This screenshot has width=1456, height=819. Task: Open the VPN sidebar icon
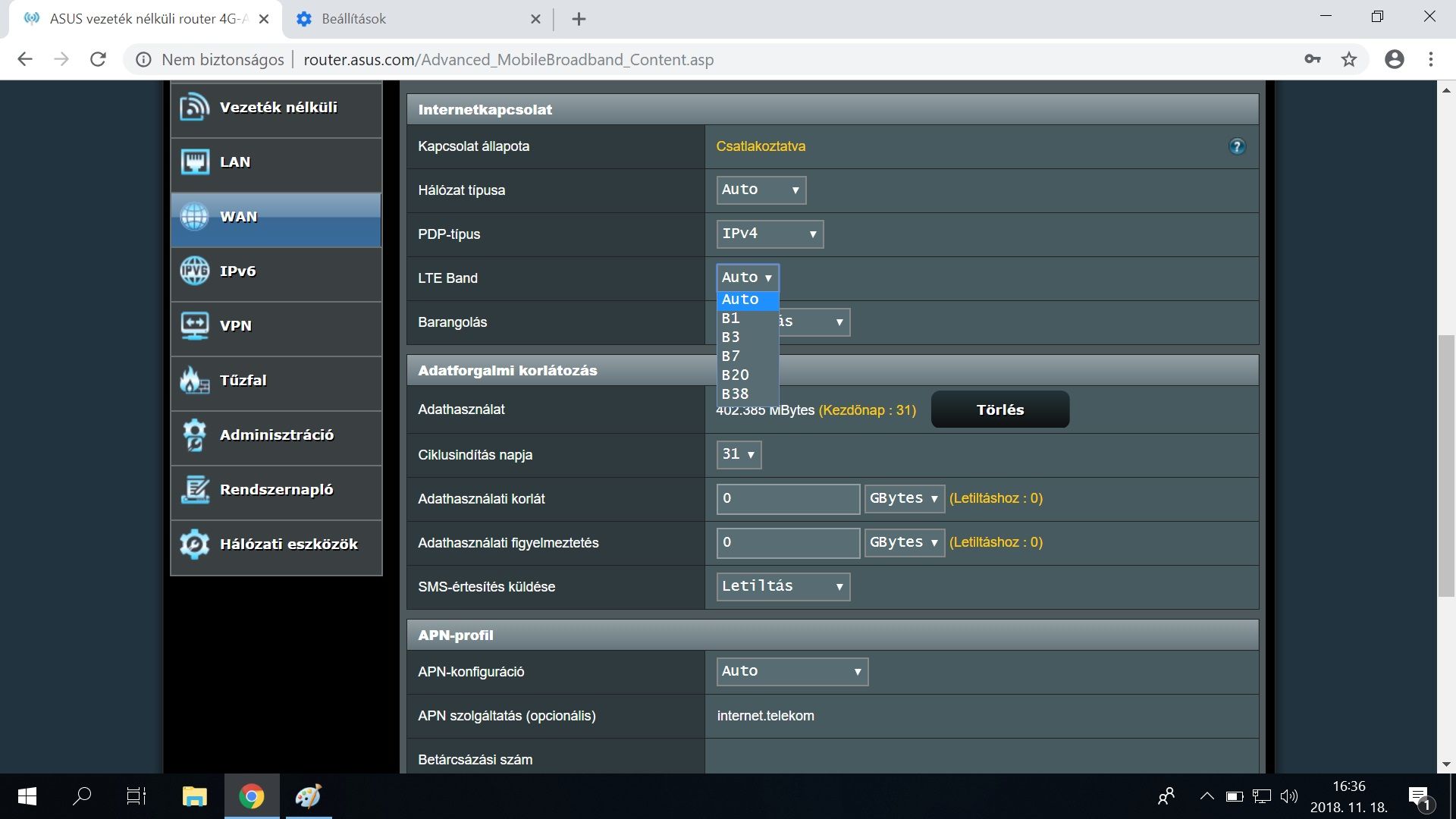pos(195,325)
